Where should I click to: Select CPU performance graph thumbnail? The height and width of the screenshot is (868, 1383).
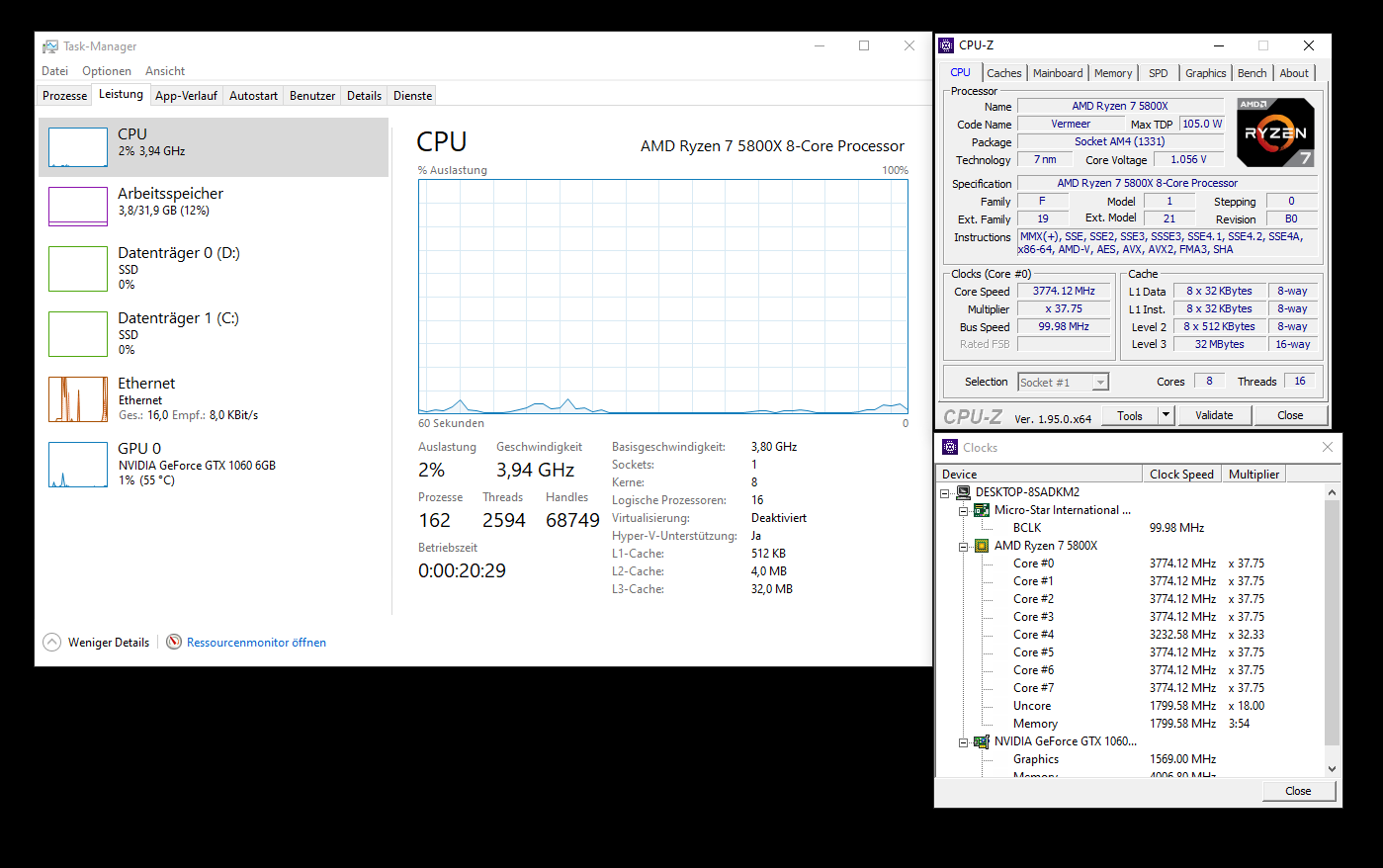(x=78, y=147)
